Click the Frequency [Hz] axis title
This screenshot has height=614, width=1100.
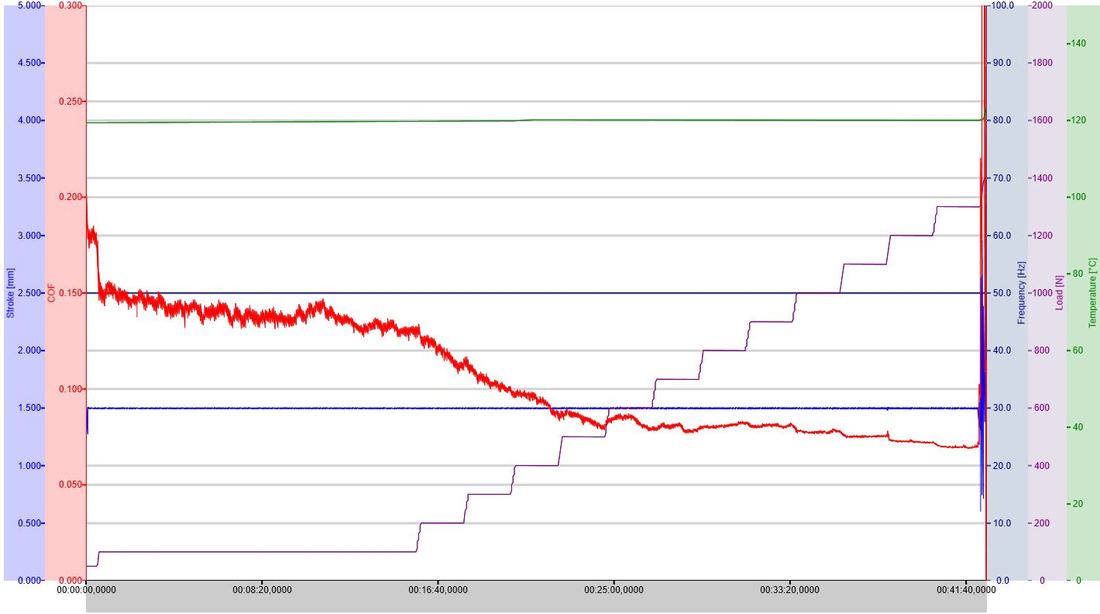[1021, 293]
